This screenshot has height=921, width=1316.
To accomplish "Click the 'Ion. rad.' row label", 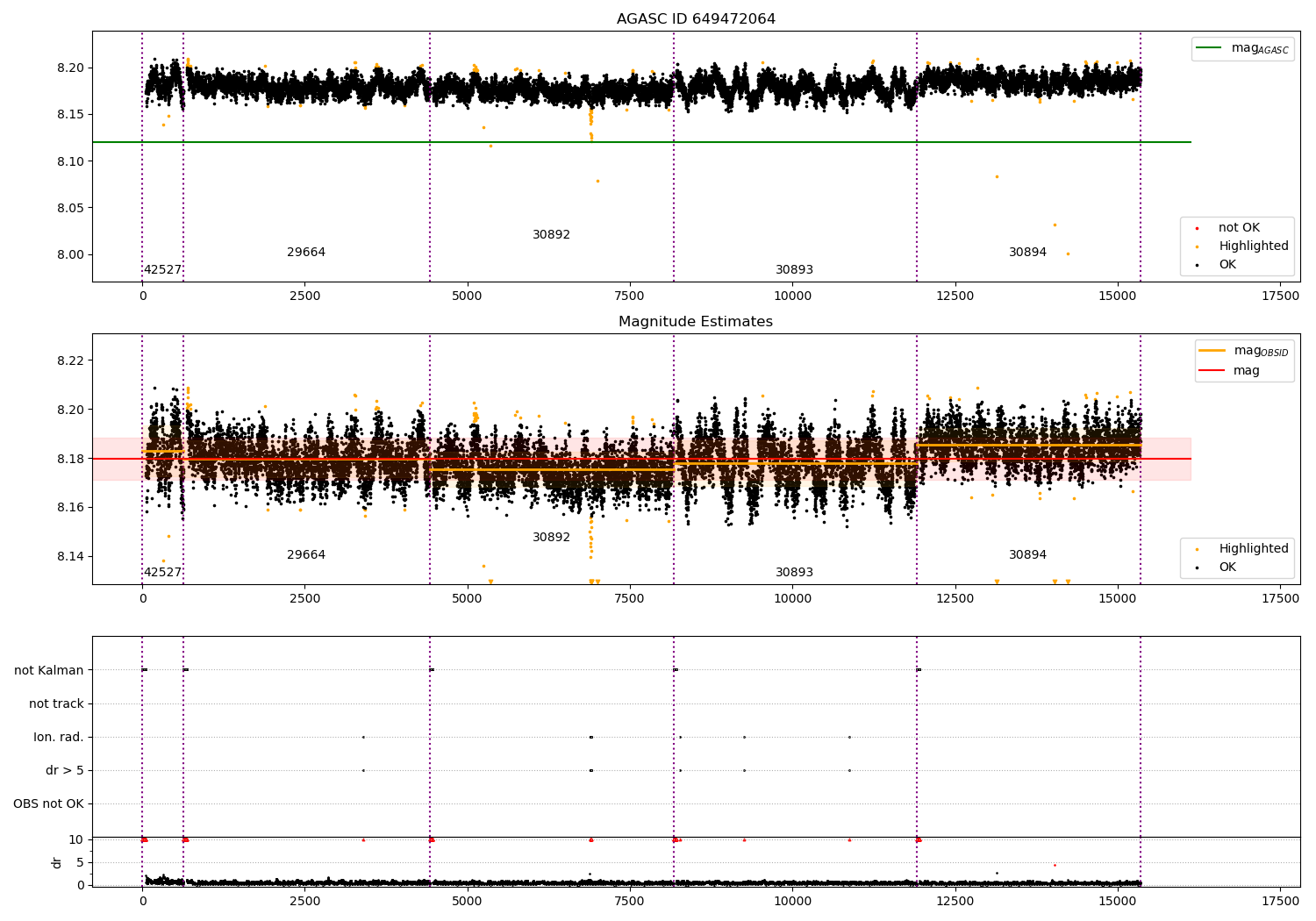I will click(59, 737).
